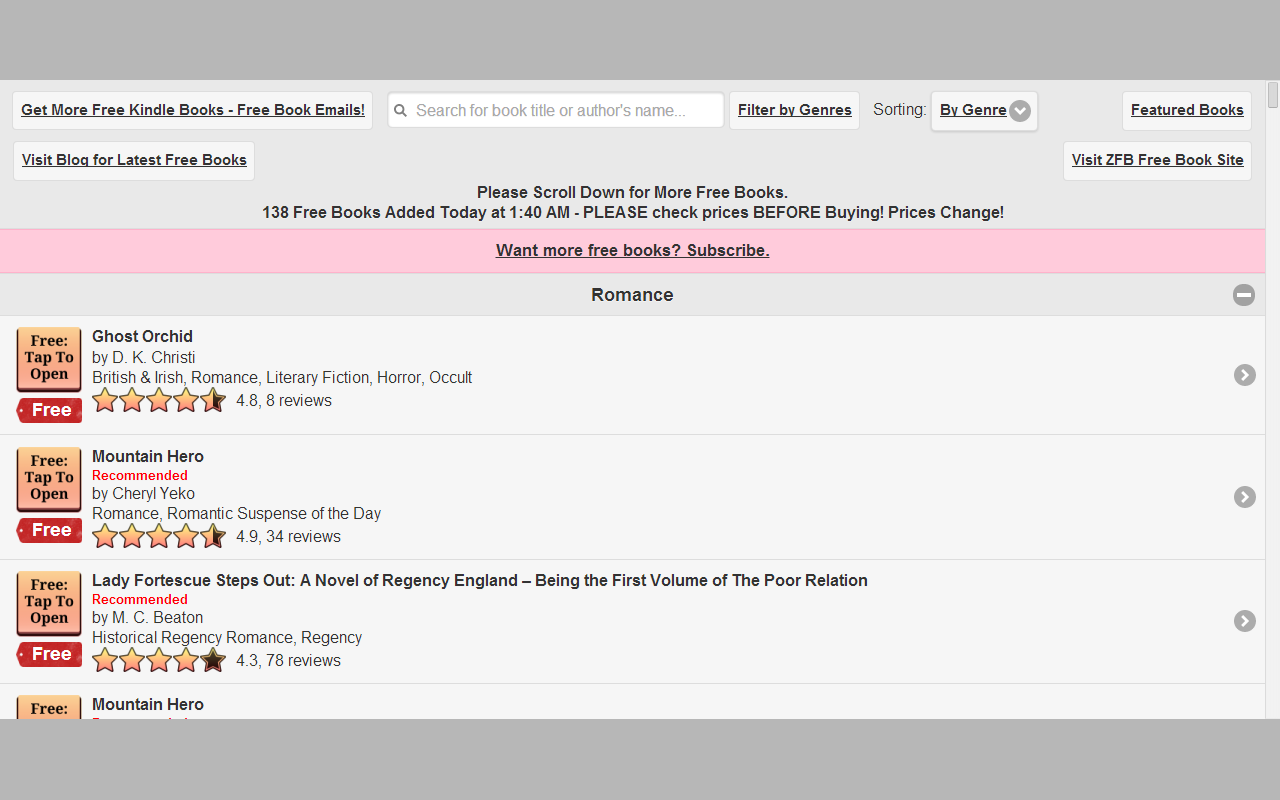Open Ghost Orchid details via arrow icon
The width and height of the screenshot is (1280, 800).
click(1244, 375)
